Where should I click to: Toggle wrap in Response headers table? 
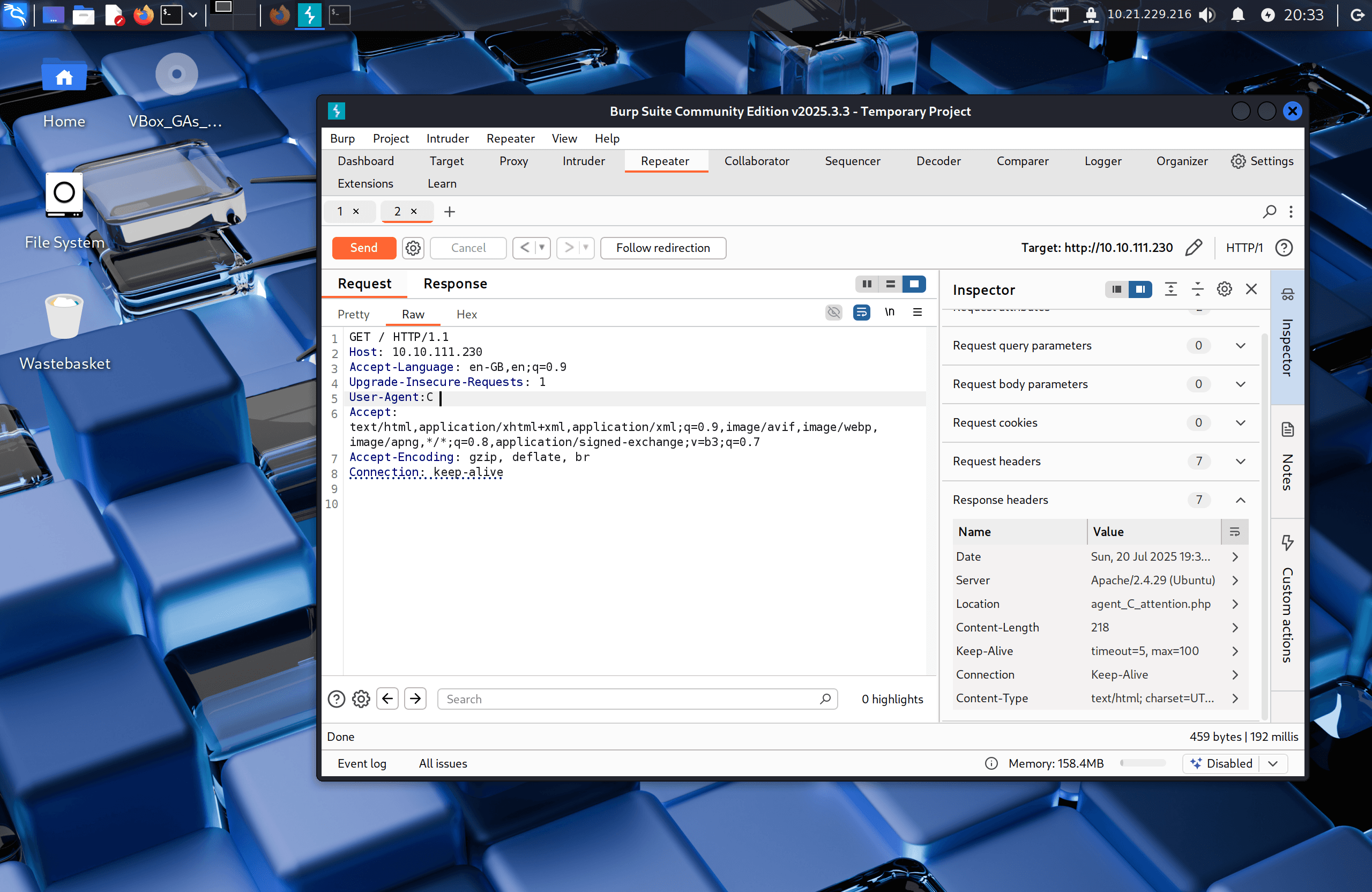click(1234, 532)
